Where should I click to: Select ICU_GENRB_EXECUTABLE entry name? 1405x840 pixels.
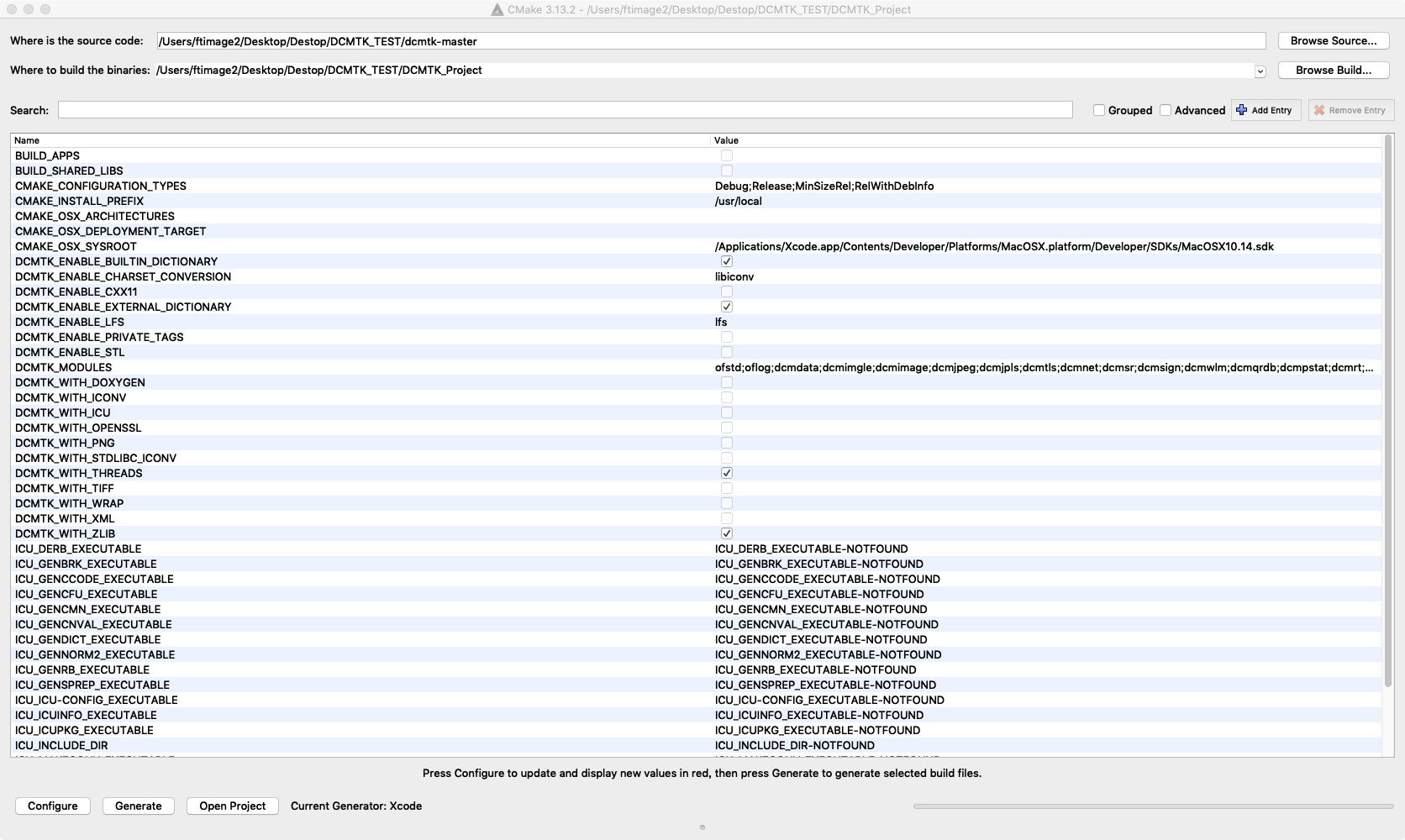click(x=82, y=669)
